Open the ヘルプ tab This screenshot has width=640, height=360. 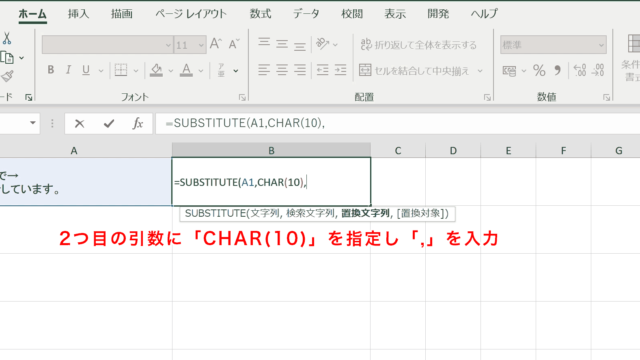tap(484, 14)
